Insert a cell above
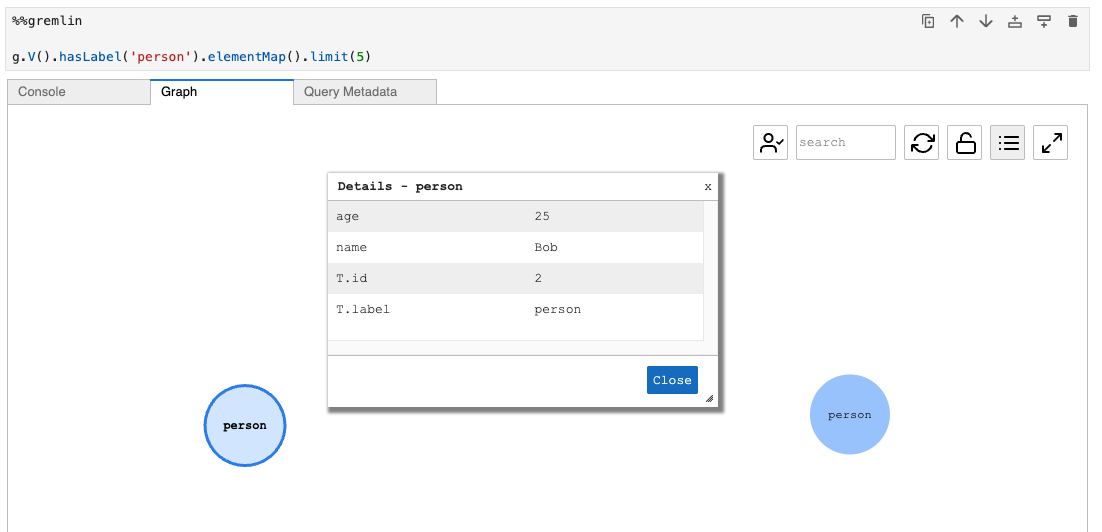 click(x=1015, y=21)
